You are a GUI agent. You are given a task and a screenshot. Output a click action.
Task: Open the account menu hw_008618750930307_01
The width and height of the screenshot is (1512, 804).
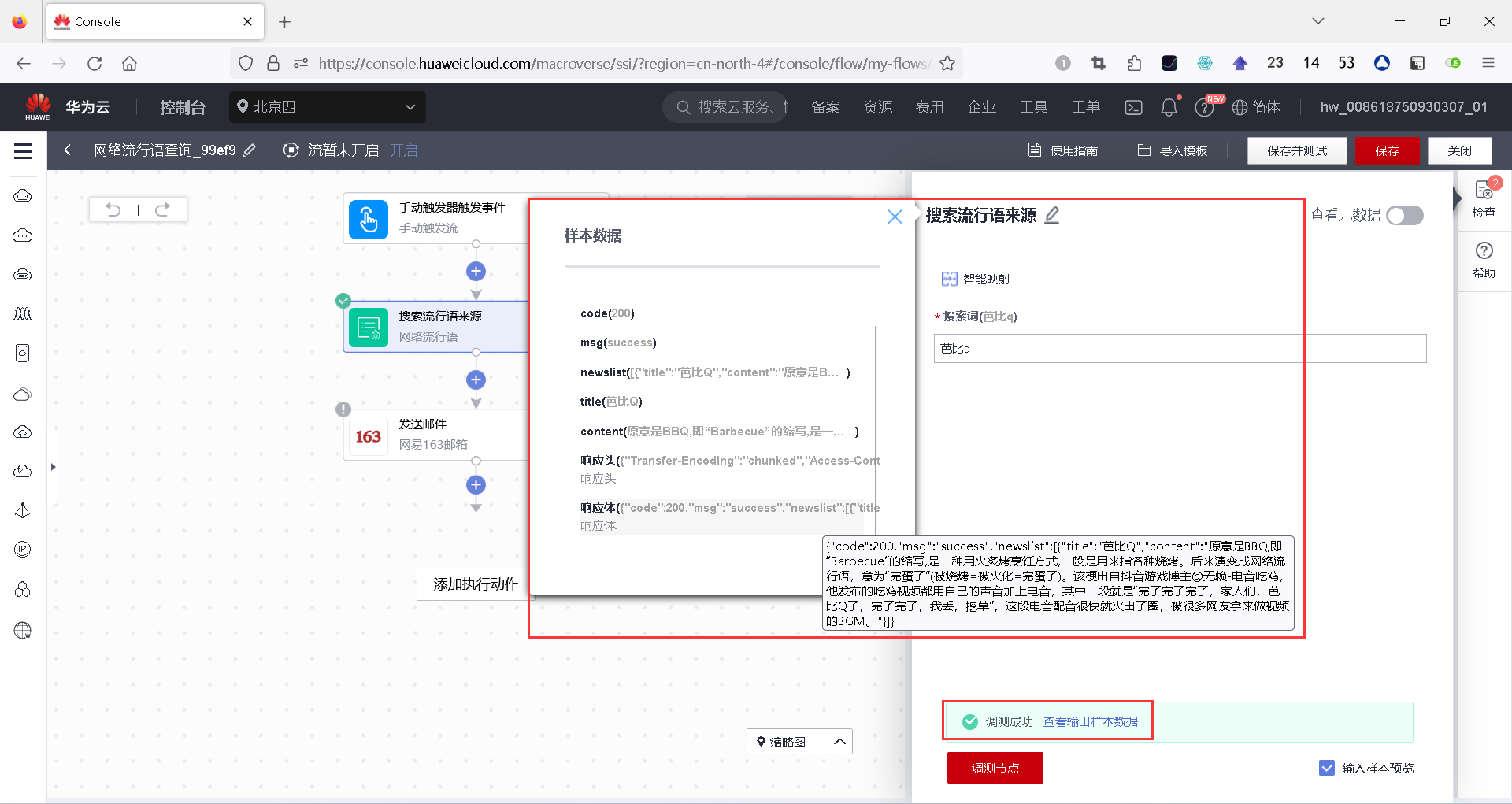(1404, 107)
